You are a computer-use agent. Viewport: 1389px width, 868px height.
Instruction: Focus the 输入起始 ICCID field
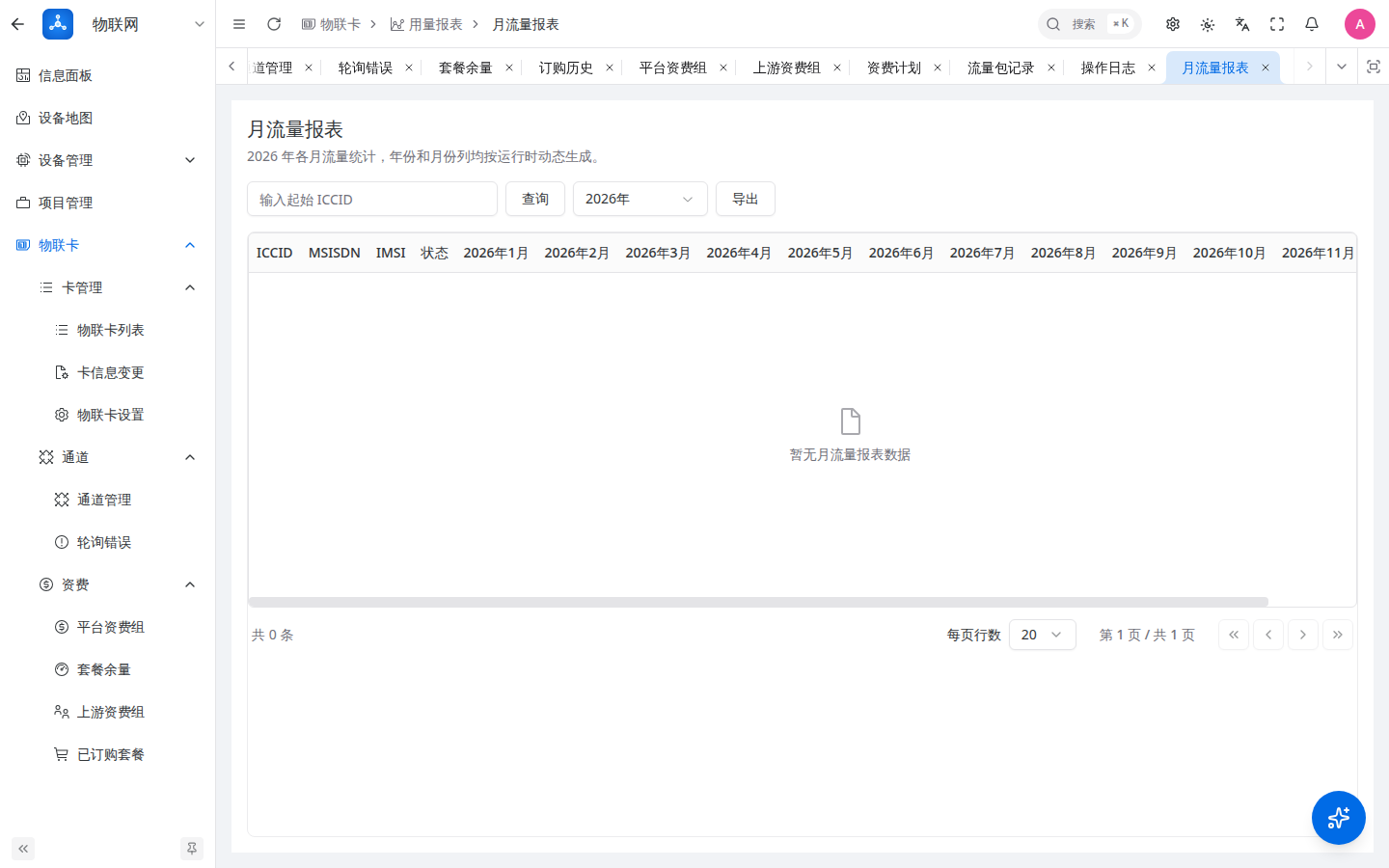372,199
